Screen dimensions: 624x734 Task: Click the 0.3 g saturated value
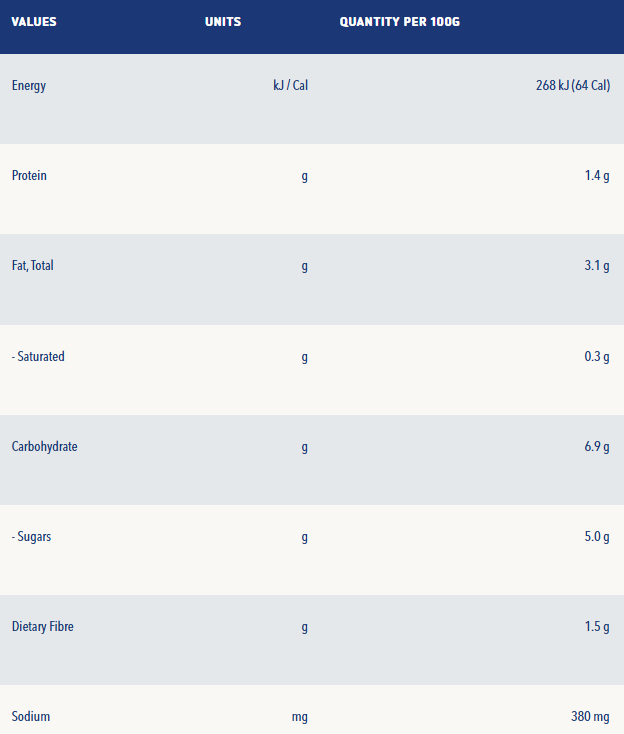coord(597,357)
